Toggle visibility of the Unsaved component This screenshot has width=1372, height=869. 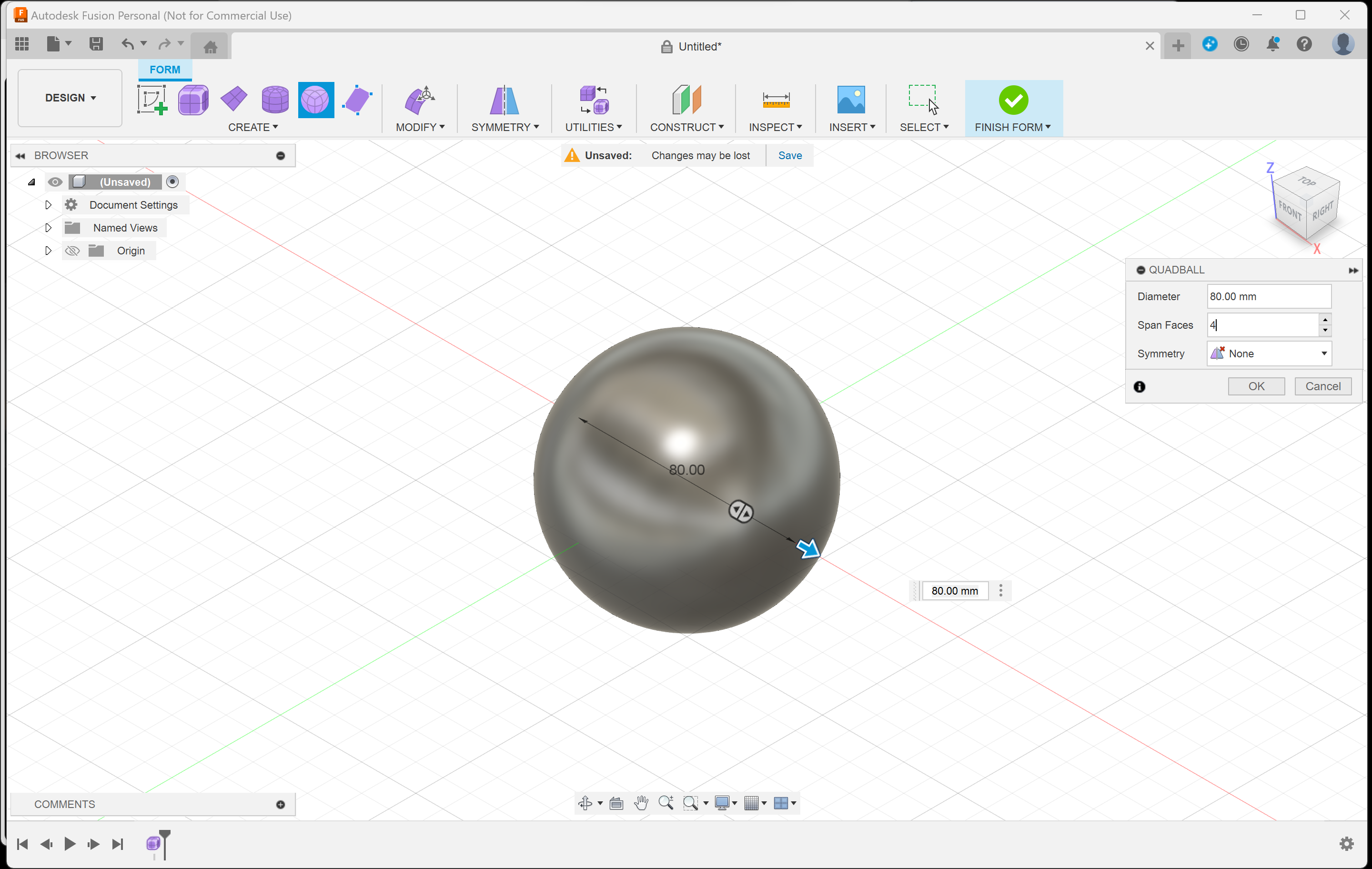[x=55, y=182]
